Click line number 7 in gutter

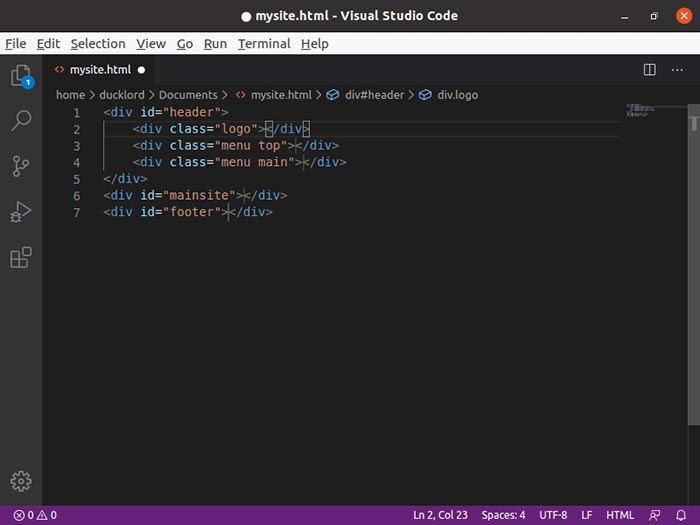pyautogui.click(x=77, y=212)
